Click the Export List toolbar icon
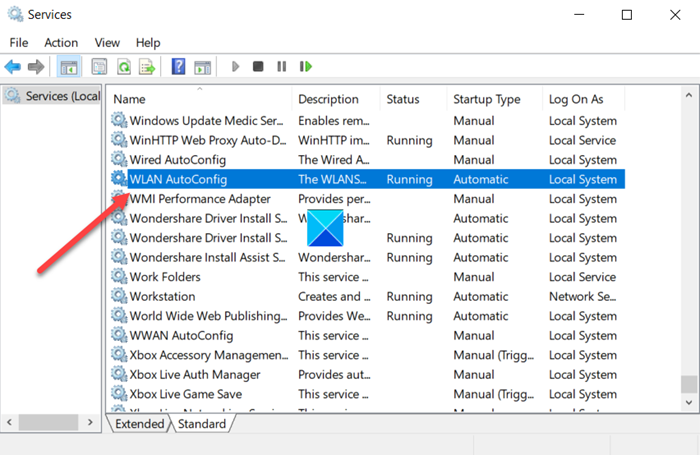The height and width of the screenshot is (455, 700). tap(147, 67)
